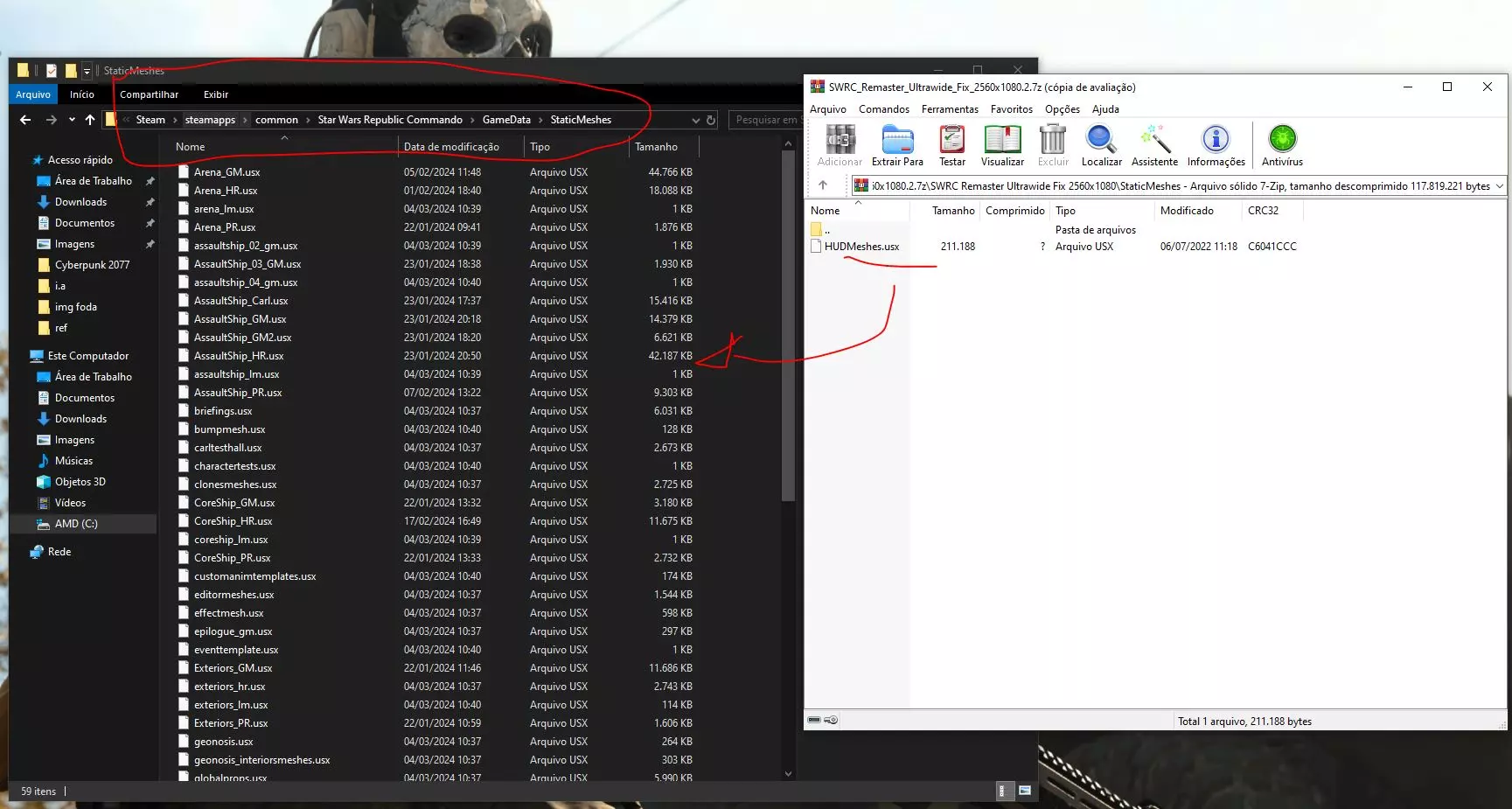Expand the Explorer address bar history dropdown
The width and height of the screenshot is (1512, 809).
(696, 120)
